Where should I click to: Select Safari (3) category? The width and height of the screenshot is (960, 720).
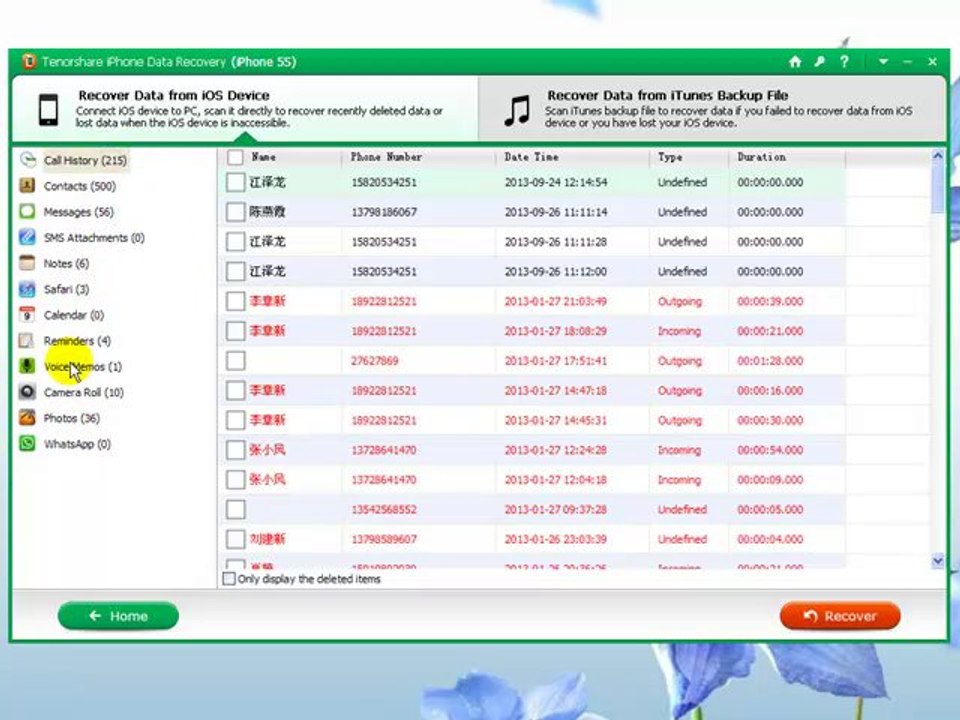66,289
